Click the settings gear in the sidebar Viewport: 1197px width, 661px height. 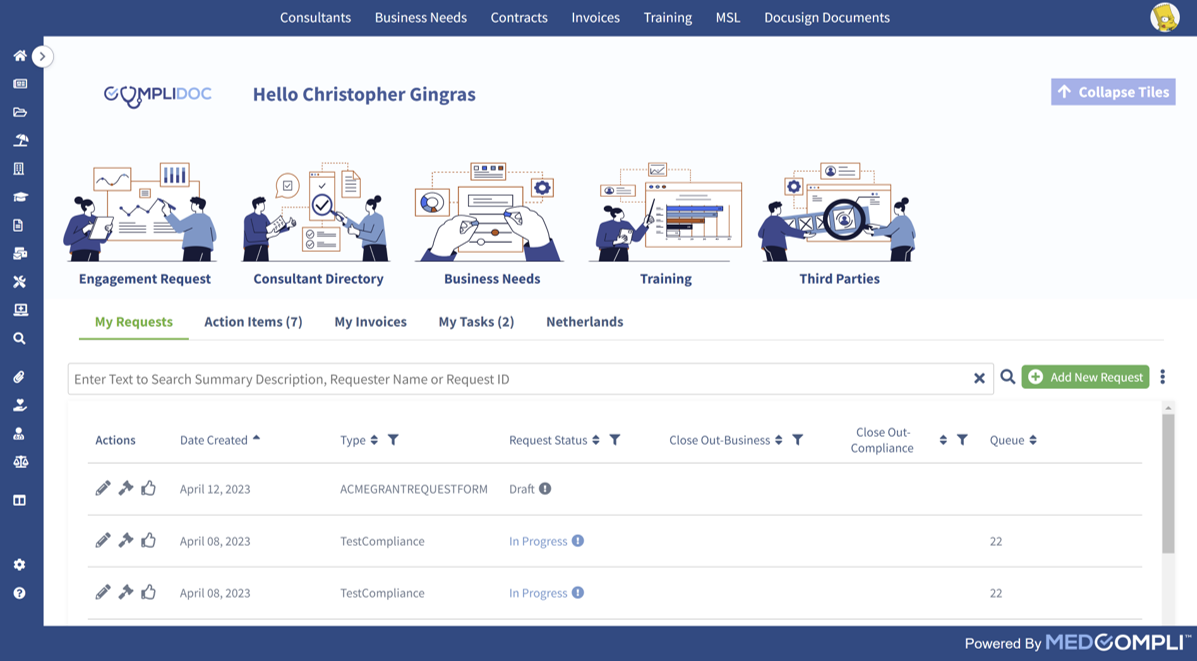[x=19, y=565]
